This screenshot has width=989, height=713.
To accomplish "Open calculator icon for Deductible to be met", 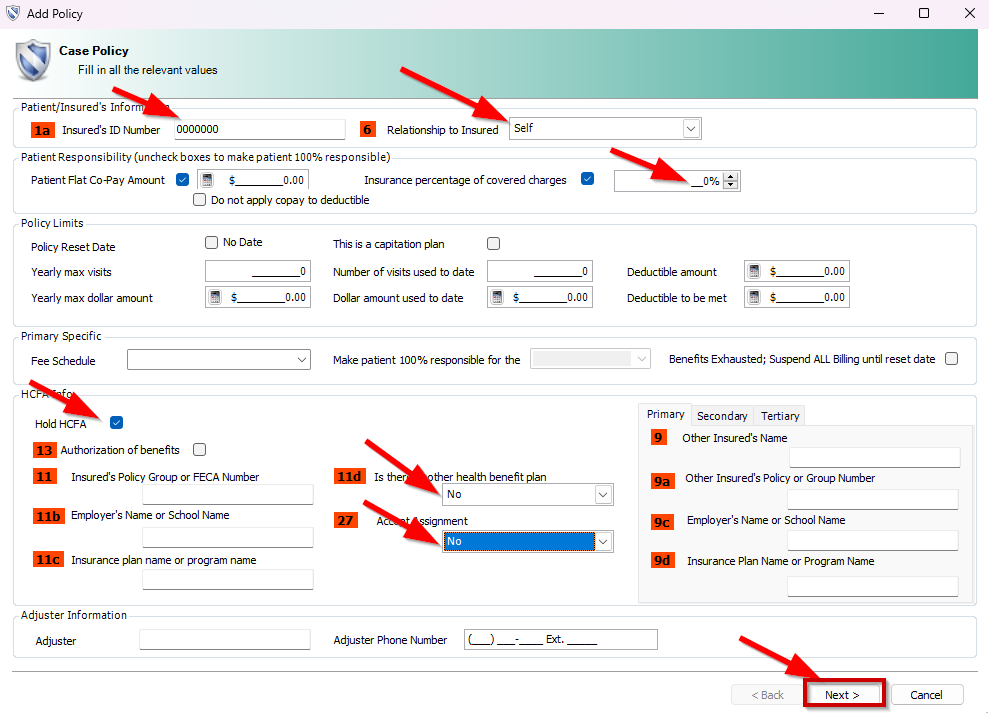I will click(x=754, y=297).
